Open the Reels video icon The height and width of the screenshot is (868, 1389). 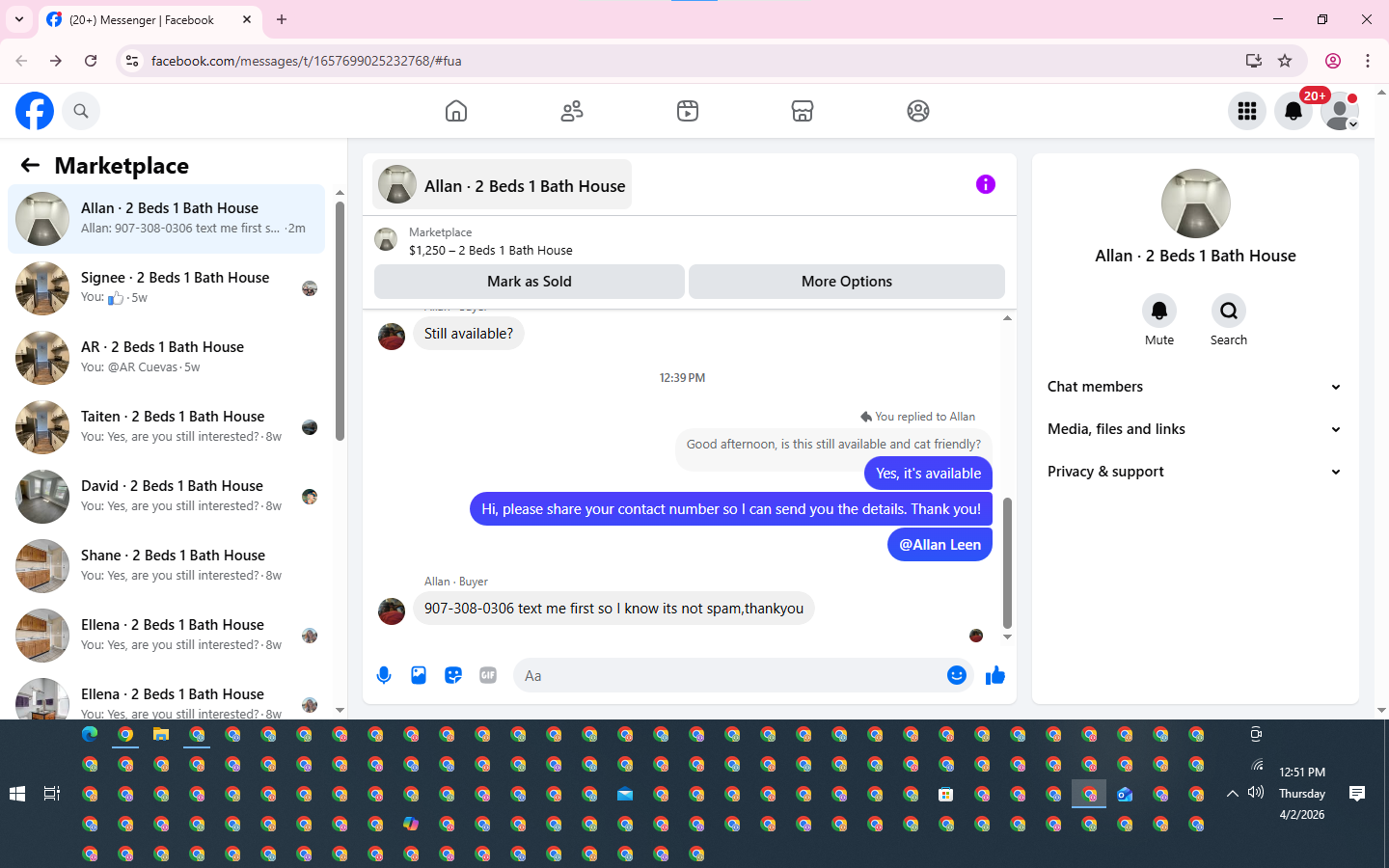coord(687,111)
